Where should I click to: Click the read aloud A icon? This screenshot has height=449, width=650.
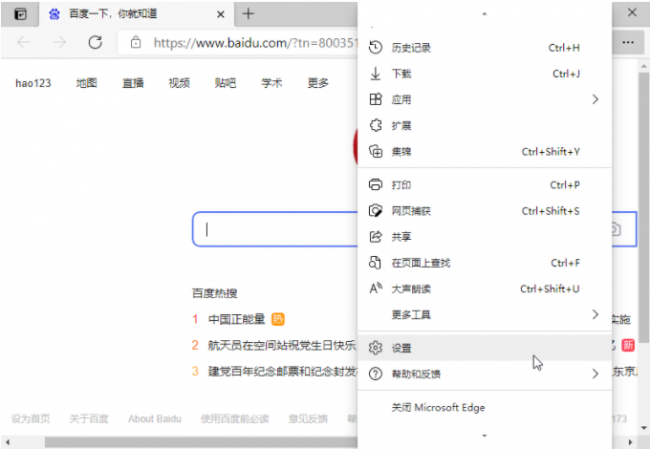point(376,288)
